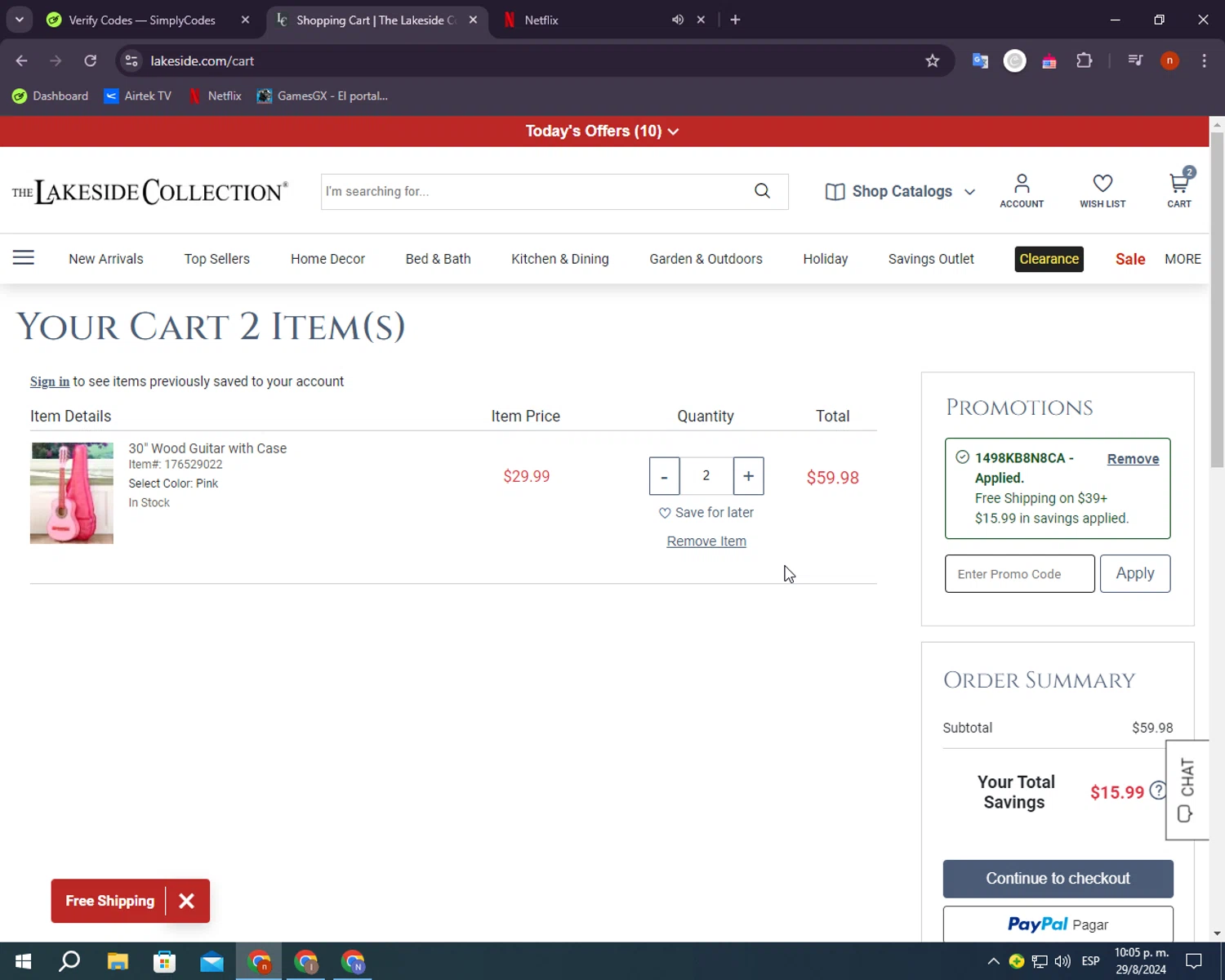Click the Chrome profile avatar icon
The width and height of the screenshot is (1225, 980).
[x=1169, y=60]
